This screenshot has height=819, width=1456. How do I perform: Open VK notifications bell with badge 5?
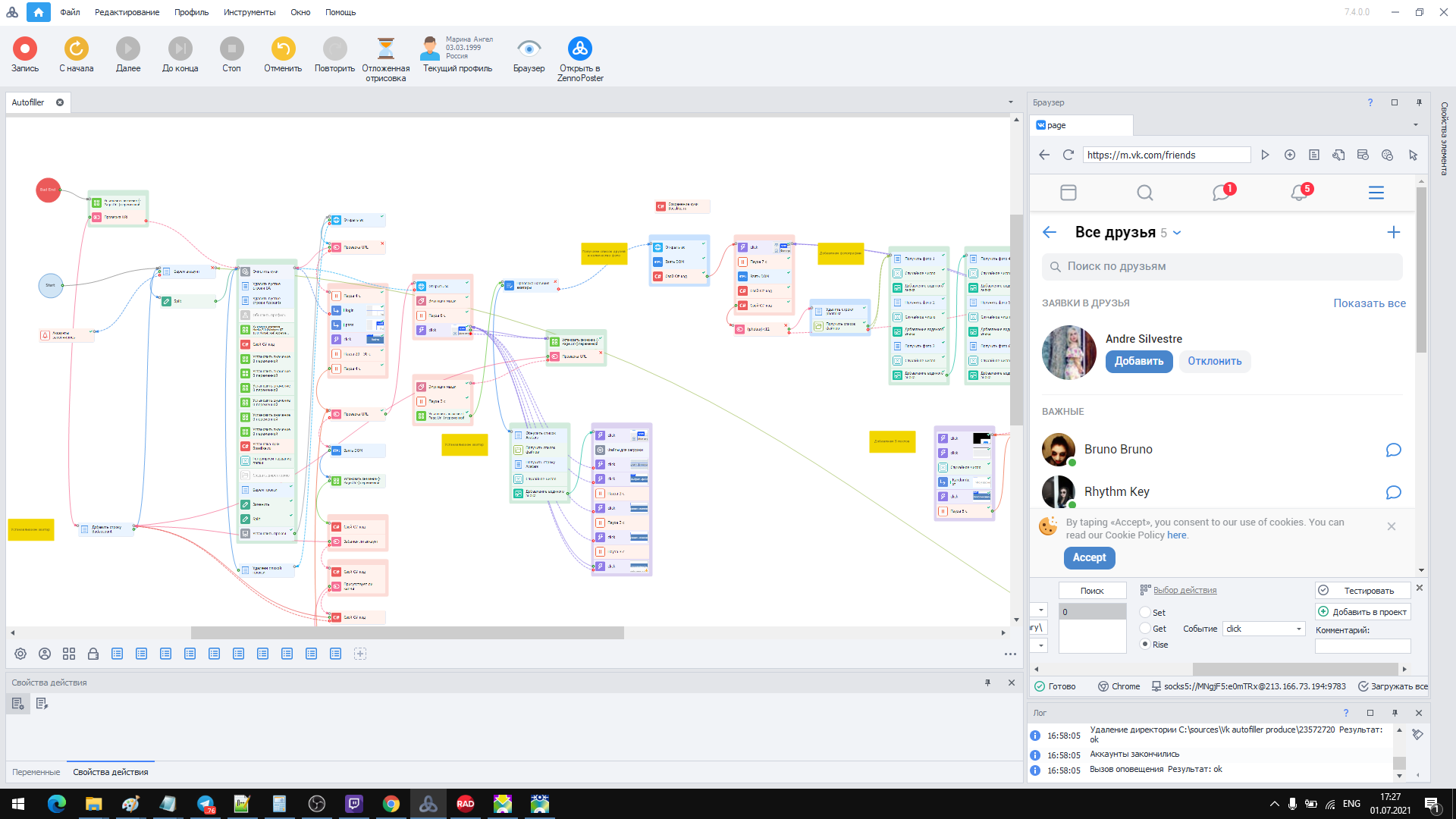tap(1300, 192)
